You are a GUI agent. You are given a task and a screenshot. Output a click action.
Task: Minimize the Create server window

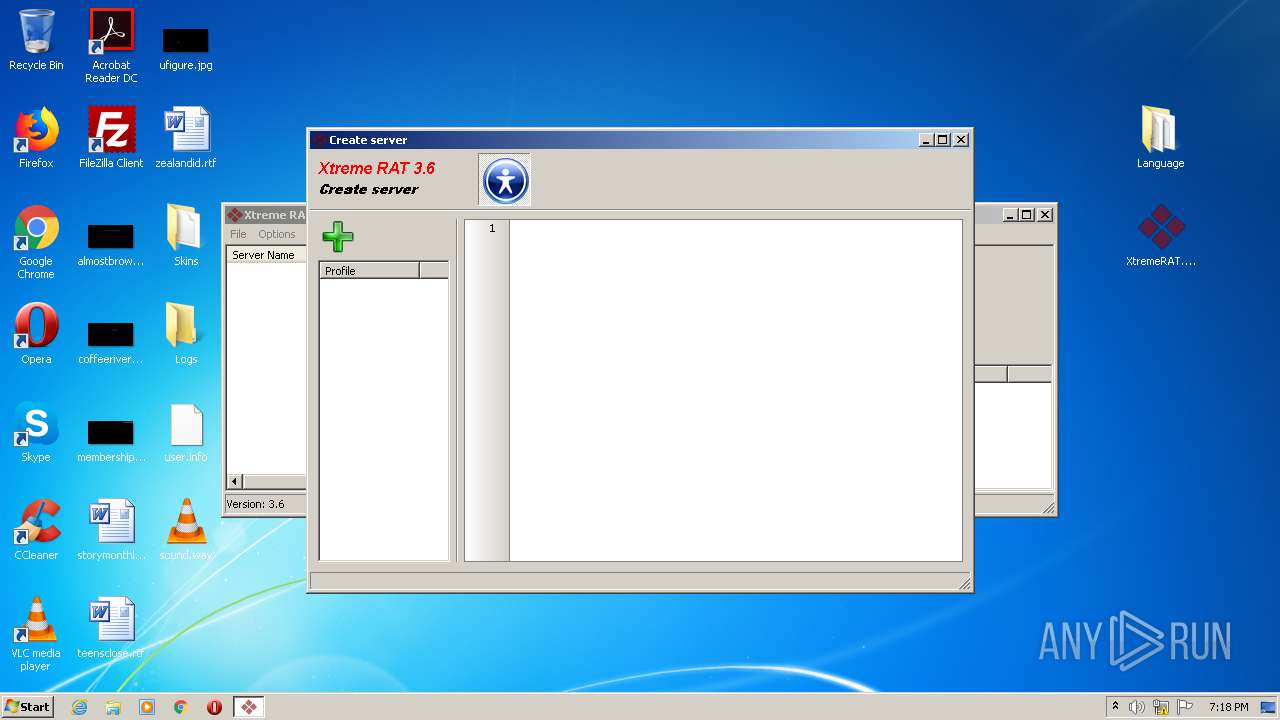926,140
